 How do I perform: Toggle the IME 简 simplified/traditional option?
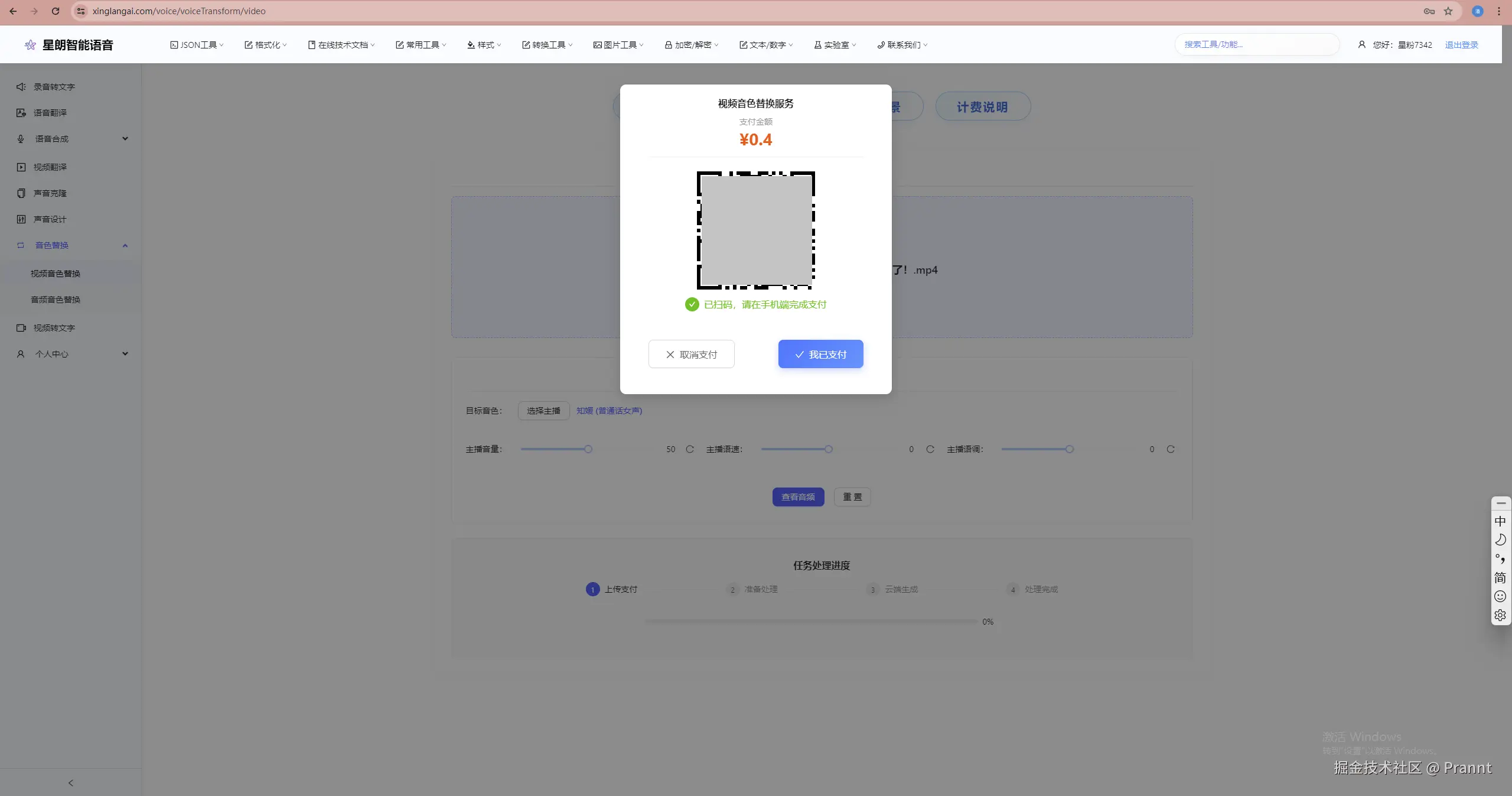click(1500, 577)
